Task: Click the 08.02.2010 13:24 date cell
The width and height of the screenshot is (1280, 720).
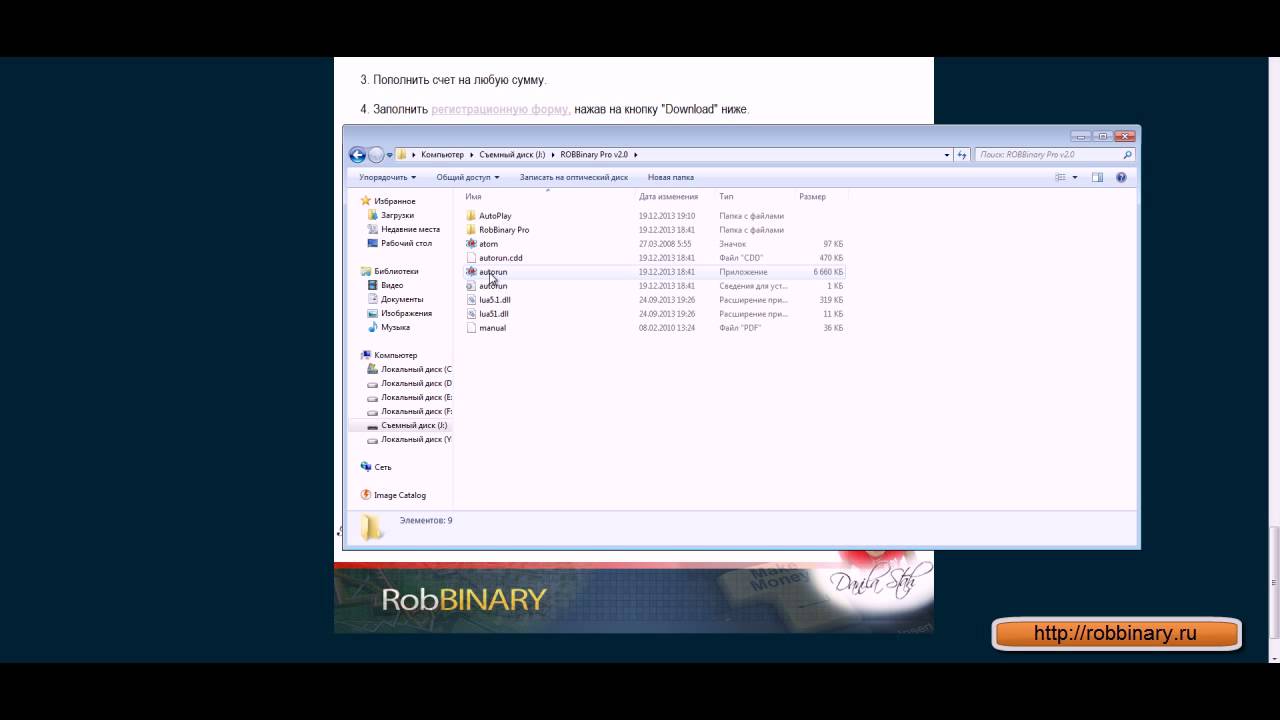Action: click(x=667, y=328)
